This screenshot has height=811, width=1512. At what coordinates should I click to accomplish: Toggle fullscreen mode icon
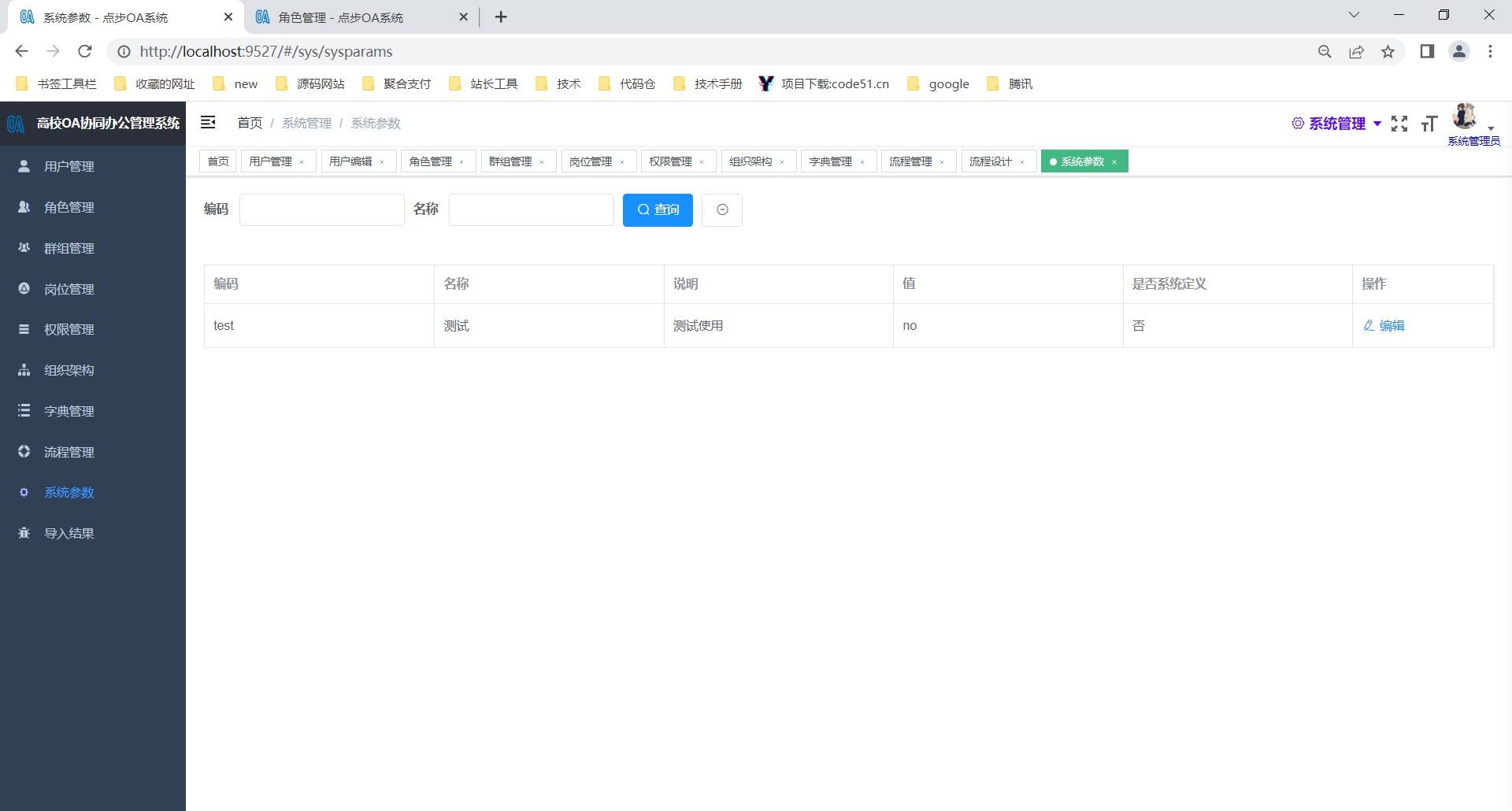pos(1399,124)
